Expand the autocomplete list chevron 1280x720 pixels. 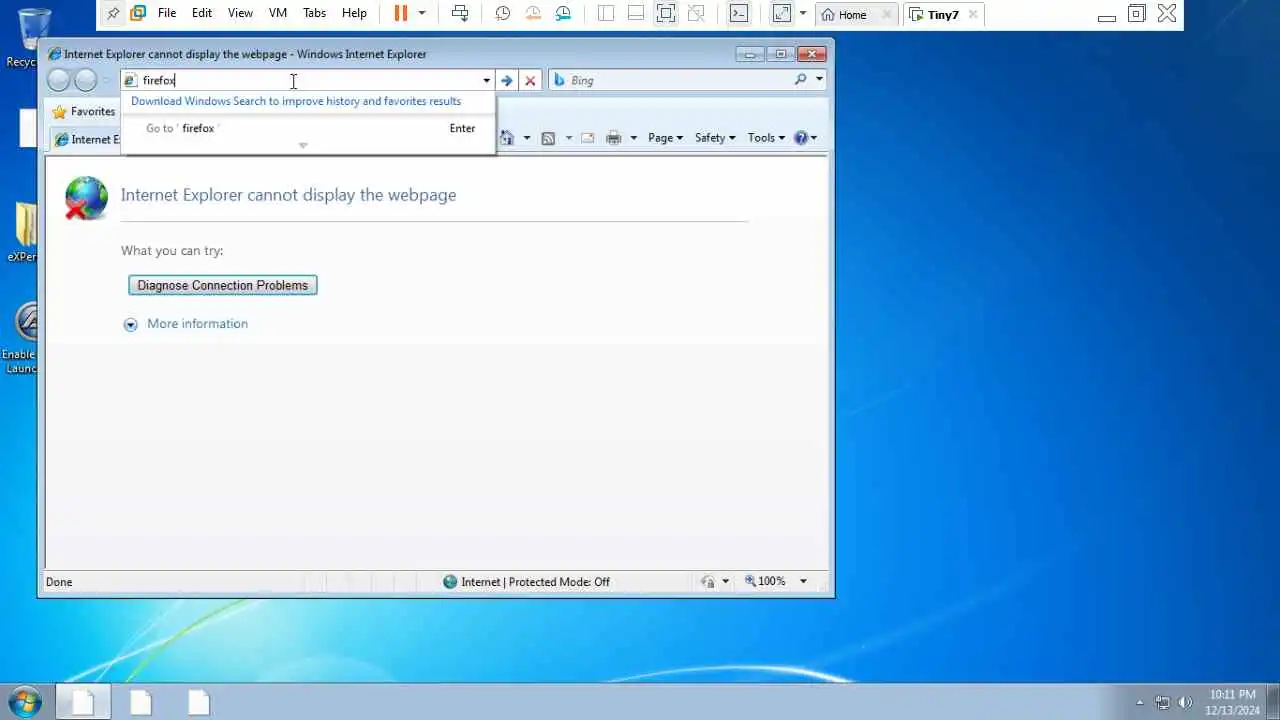click(x=303, y=146)
